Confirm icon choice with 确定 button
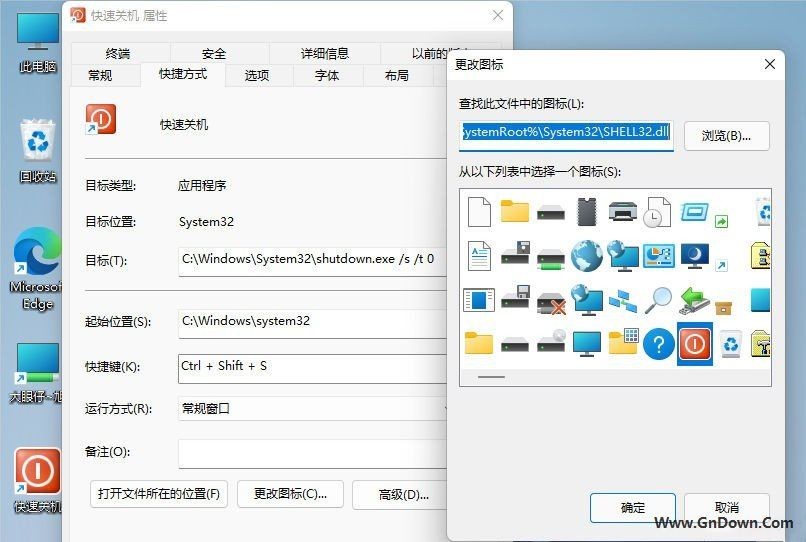 632,508
